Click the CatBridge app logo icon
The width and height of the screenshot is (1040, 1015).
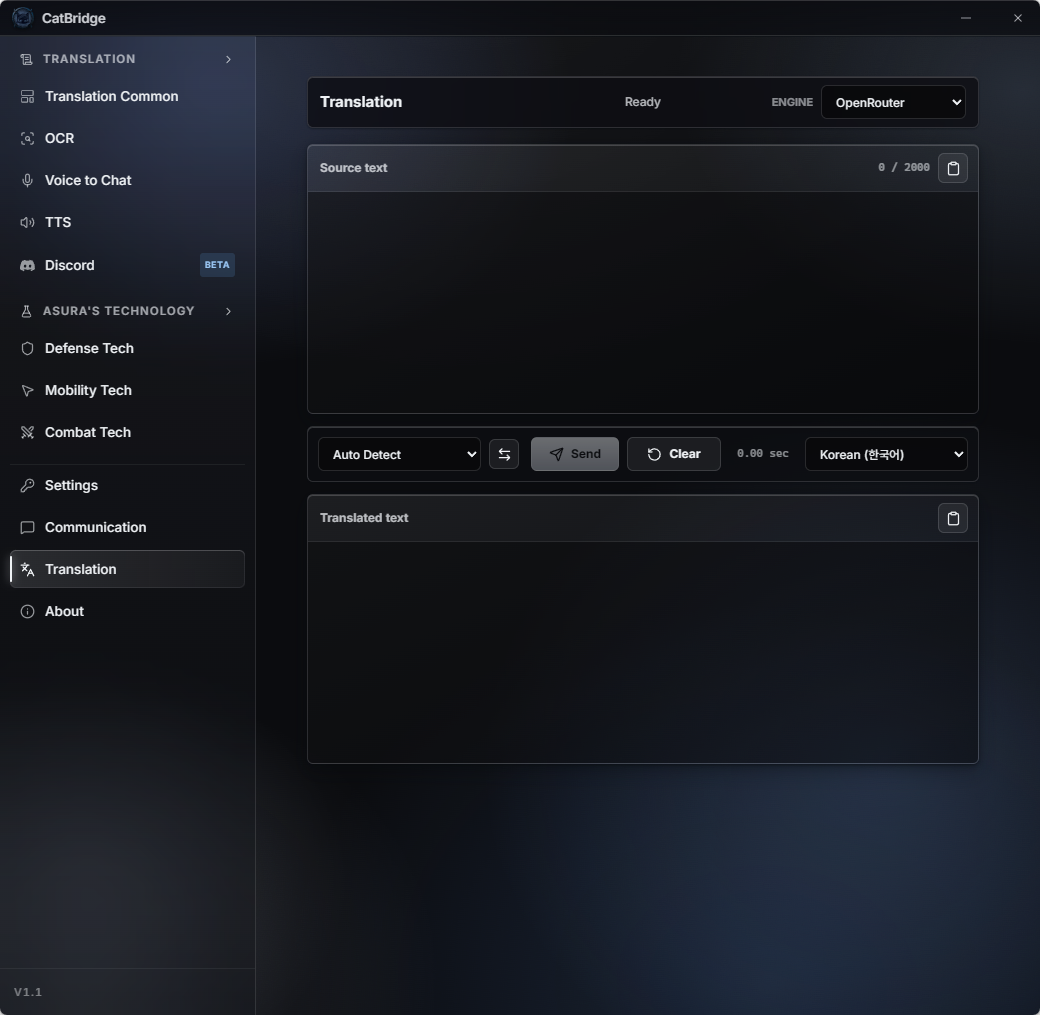[x=23, y=18]
